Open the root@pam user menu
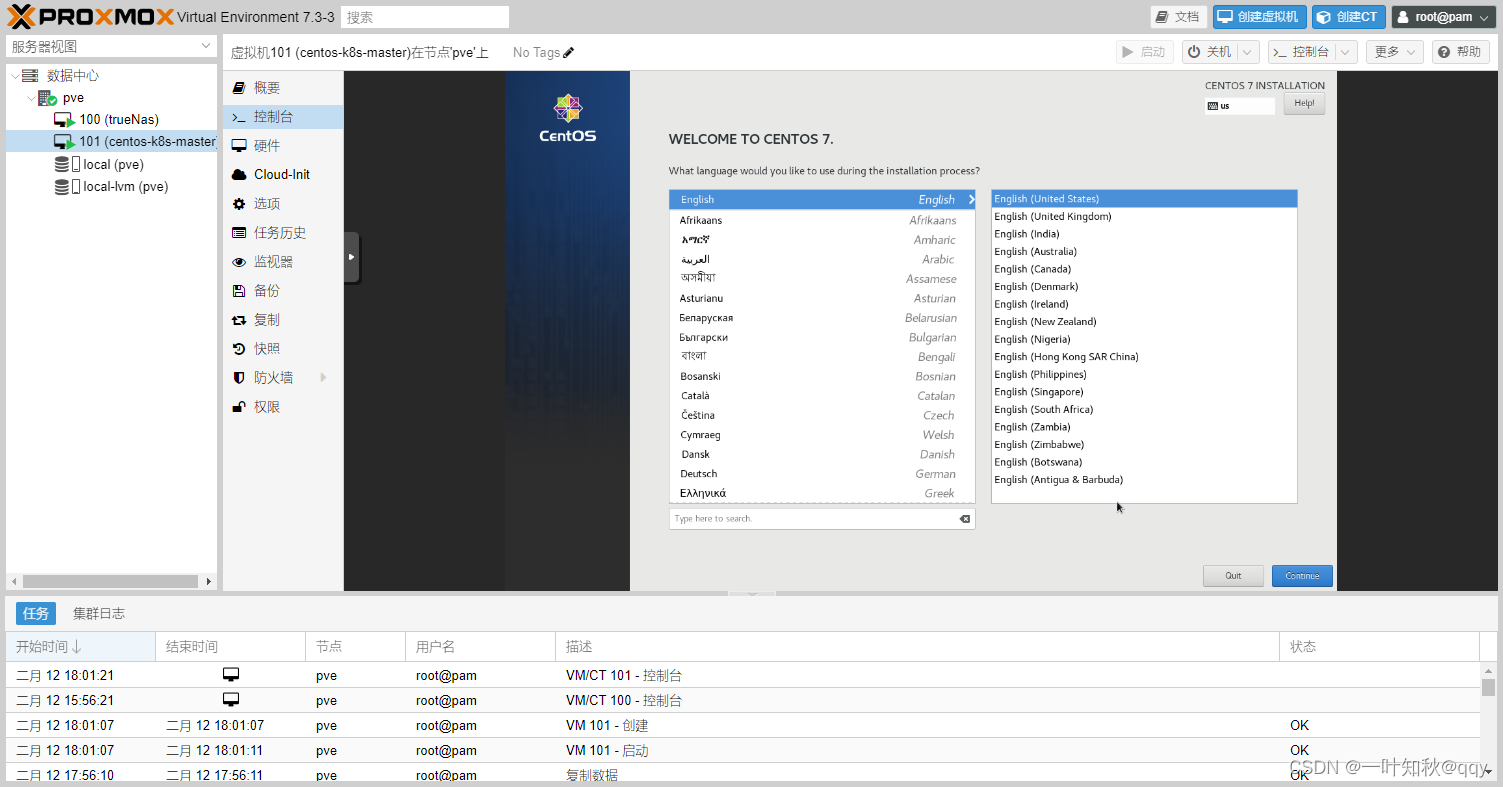Image resolution: width=1503 pixels, height=787 pixels. (1441, 17)
